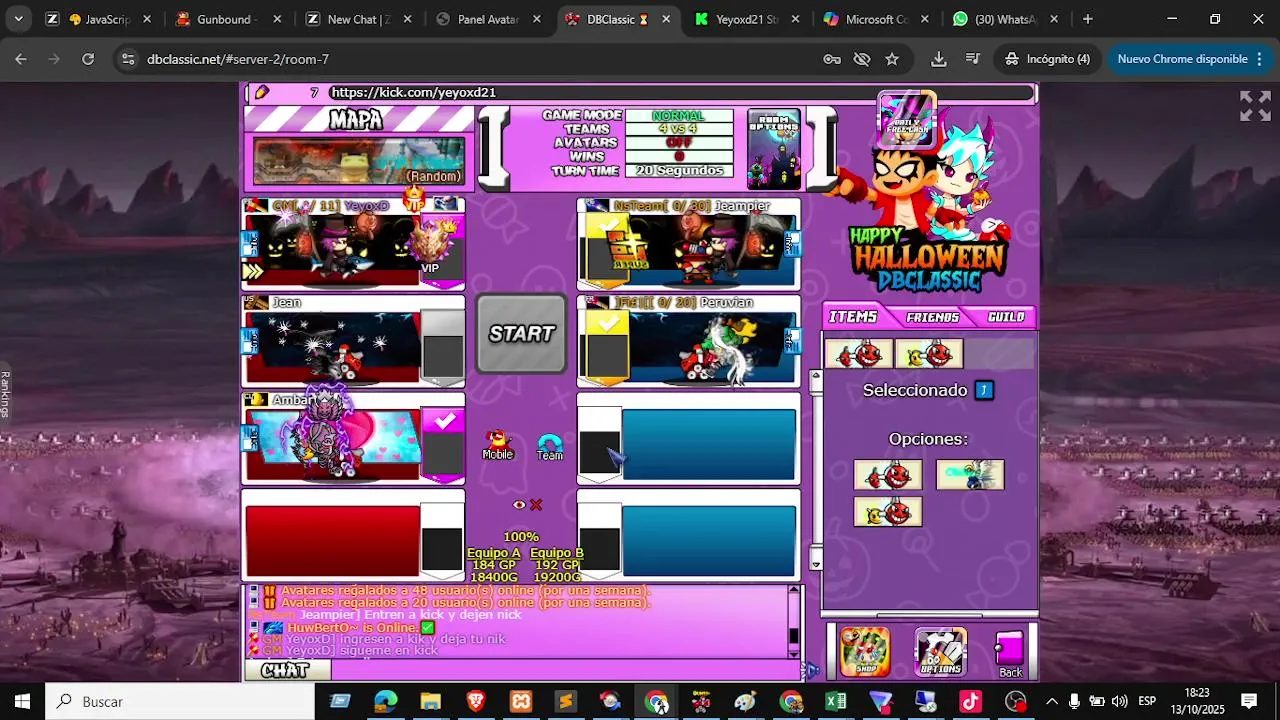Image resolution: width=1280 pixels, height=720 pixels.
Task: Open the Shop icon
Action: [x=865, y=652]
